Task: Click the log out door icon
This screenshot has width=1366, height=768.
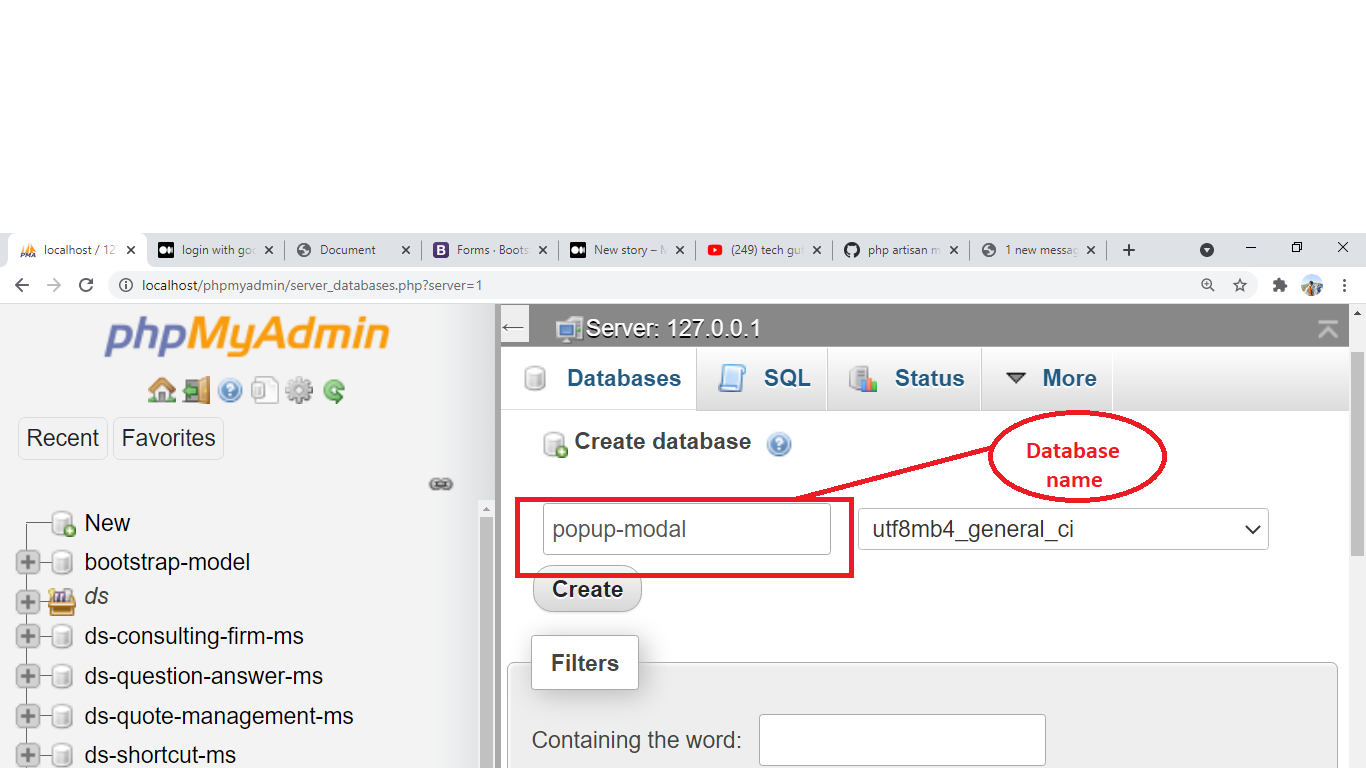Action: point(196,390)
